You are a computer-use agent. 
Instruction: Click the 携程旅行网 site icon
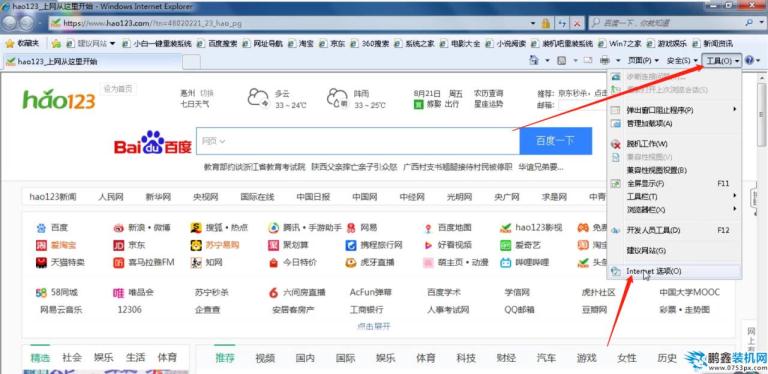pos(351,245)
